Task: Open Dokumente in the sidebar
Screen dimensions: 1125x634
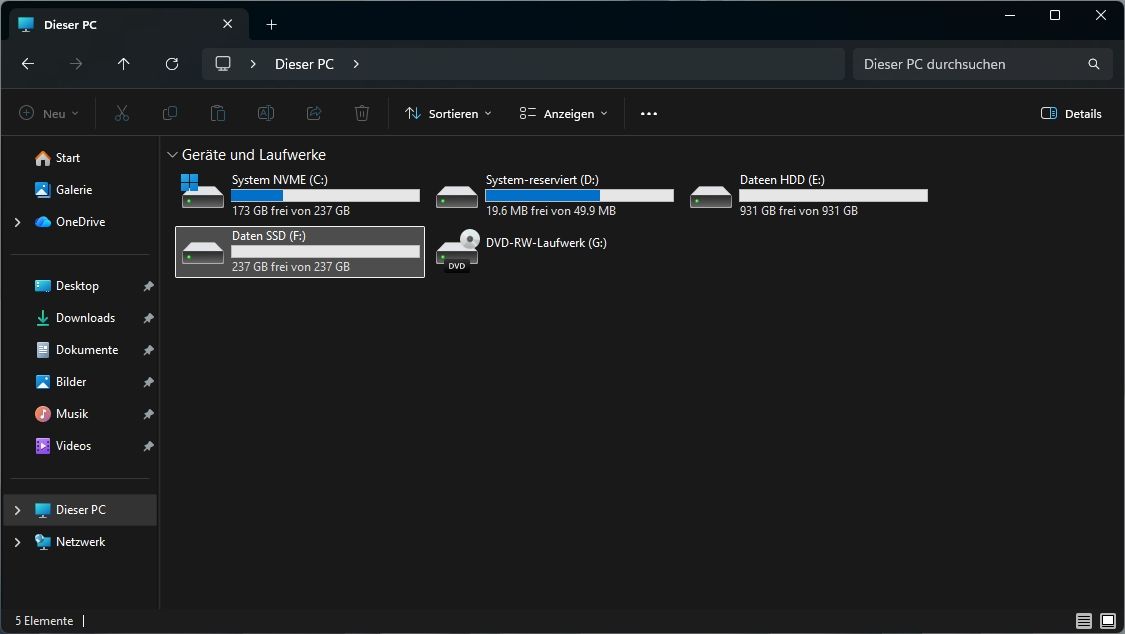Action: 87,350
